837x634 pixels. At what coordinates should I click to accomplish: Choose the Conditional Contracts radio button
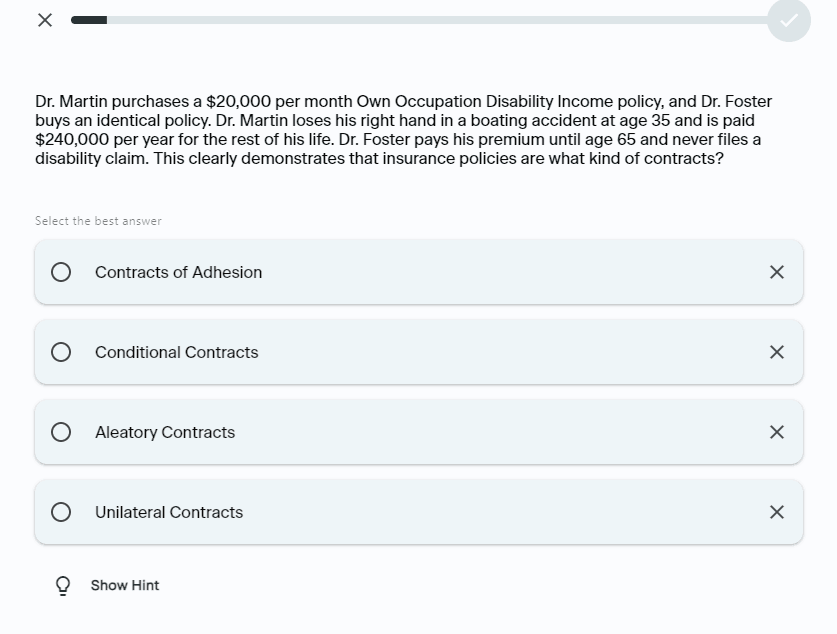(61, 352)
